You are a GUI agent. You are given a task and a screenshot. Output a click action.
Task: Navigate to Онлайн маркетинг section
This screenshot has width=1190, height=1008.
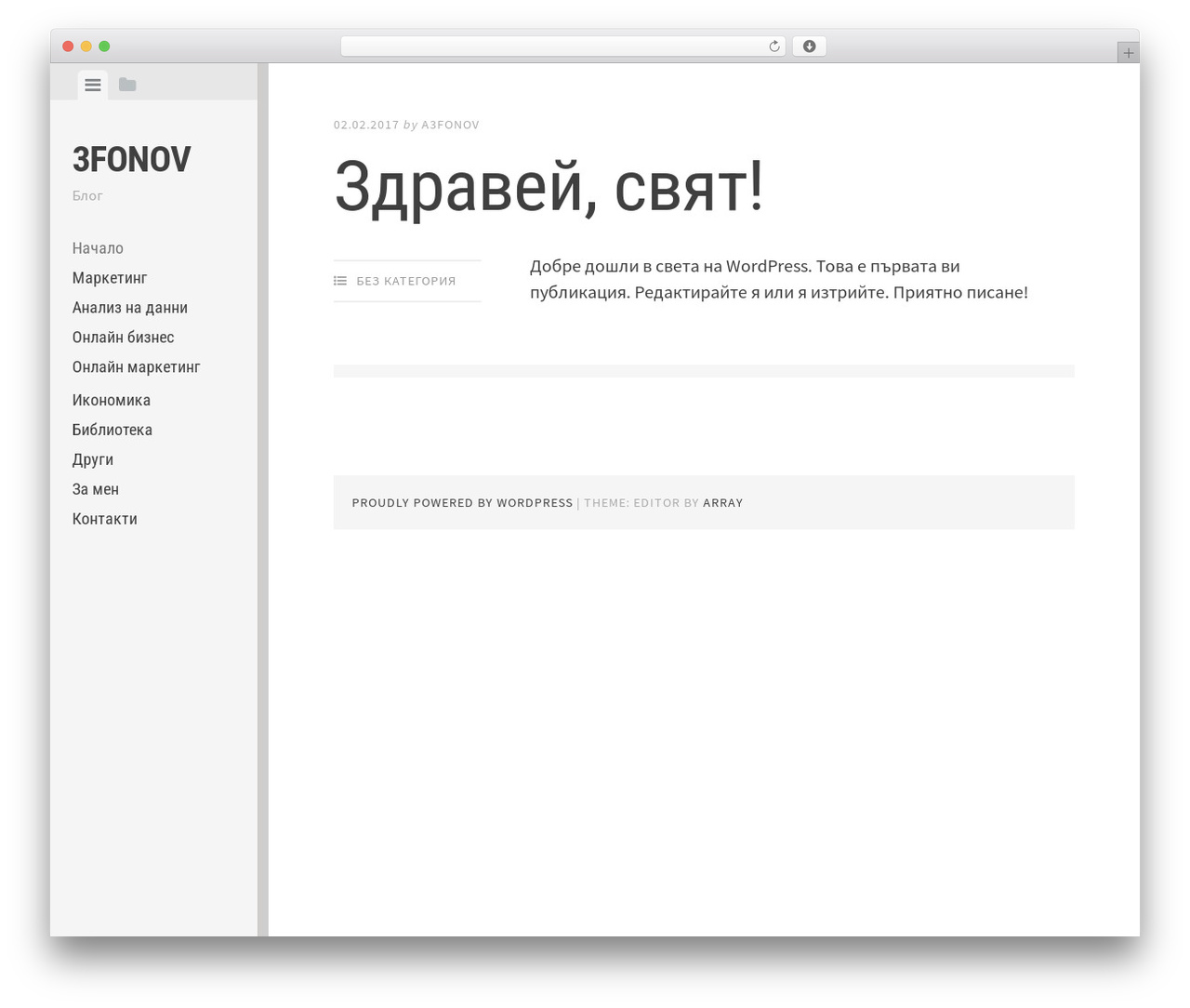click(137, 367)
